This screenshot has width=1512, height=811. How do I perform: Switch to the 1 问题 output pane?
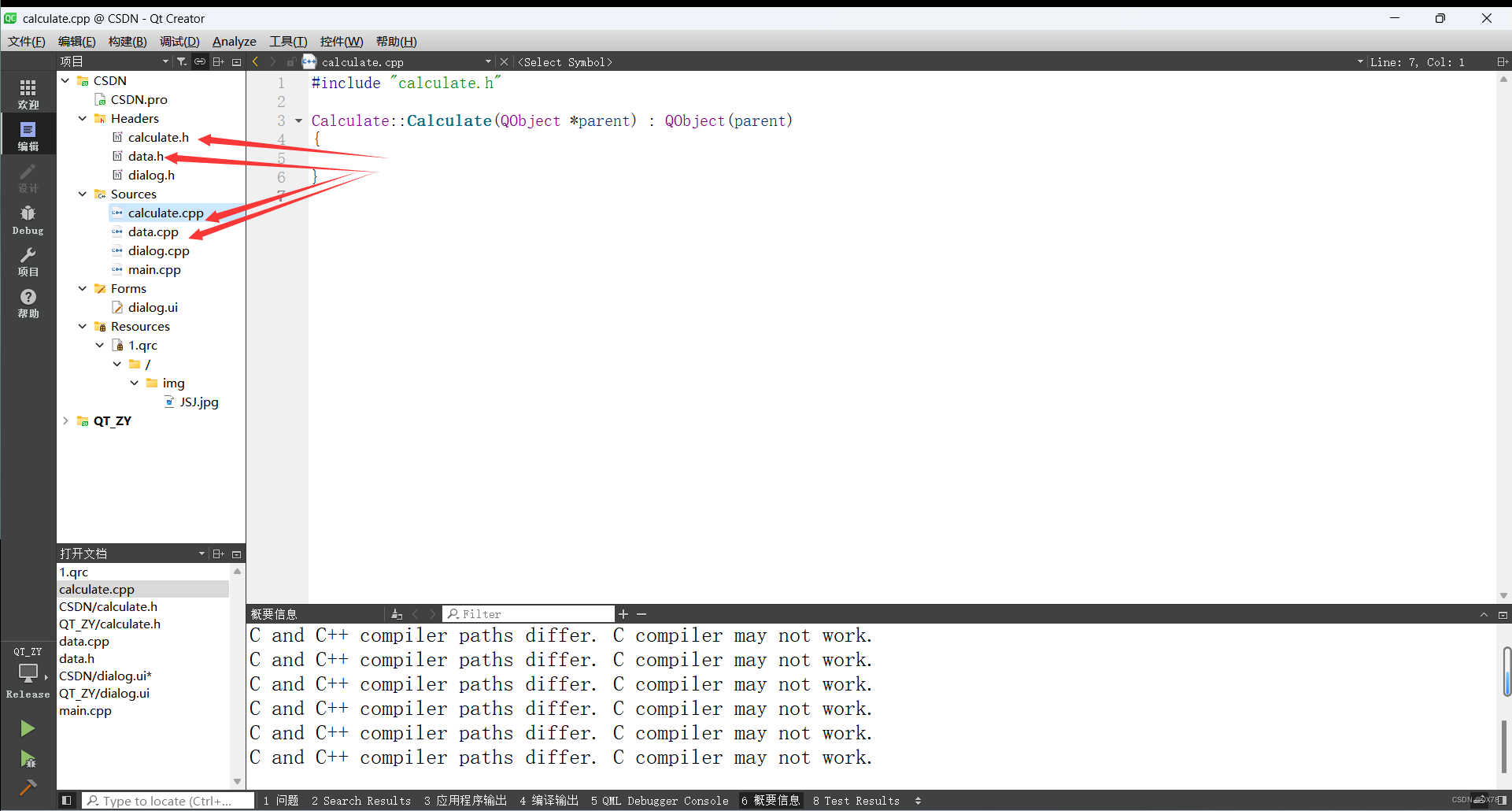pos(281,801)
